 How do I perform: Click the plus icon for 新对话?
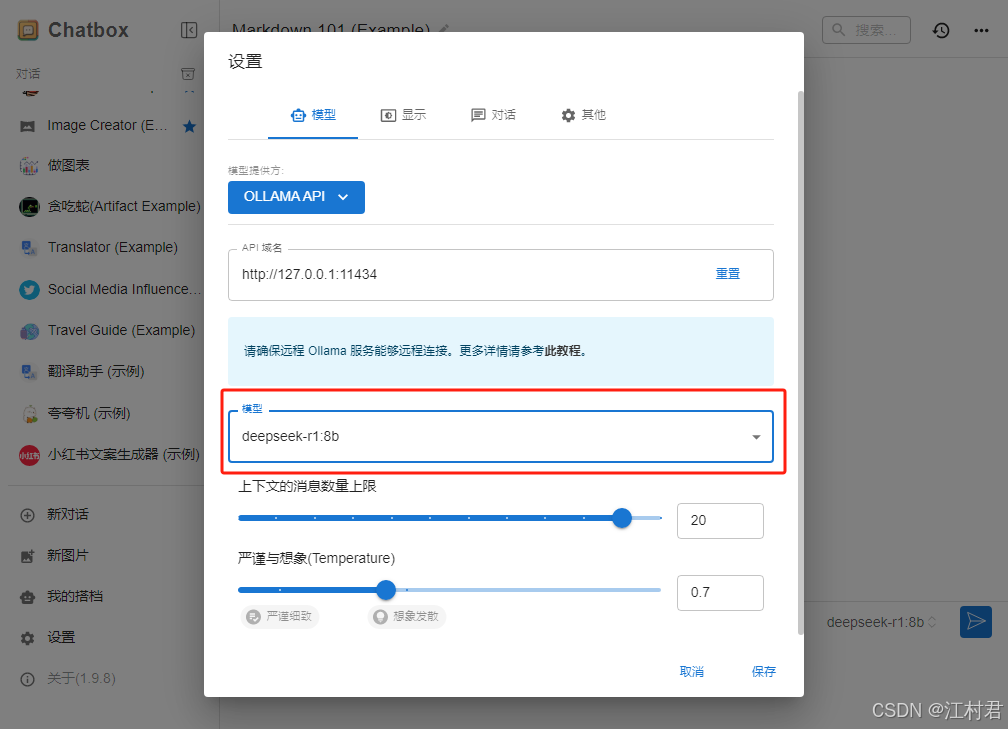(28, 515)
